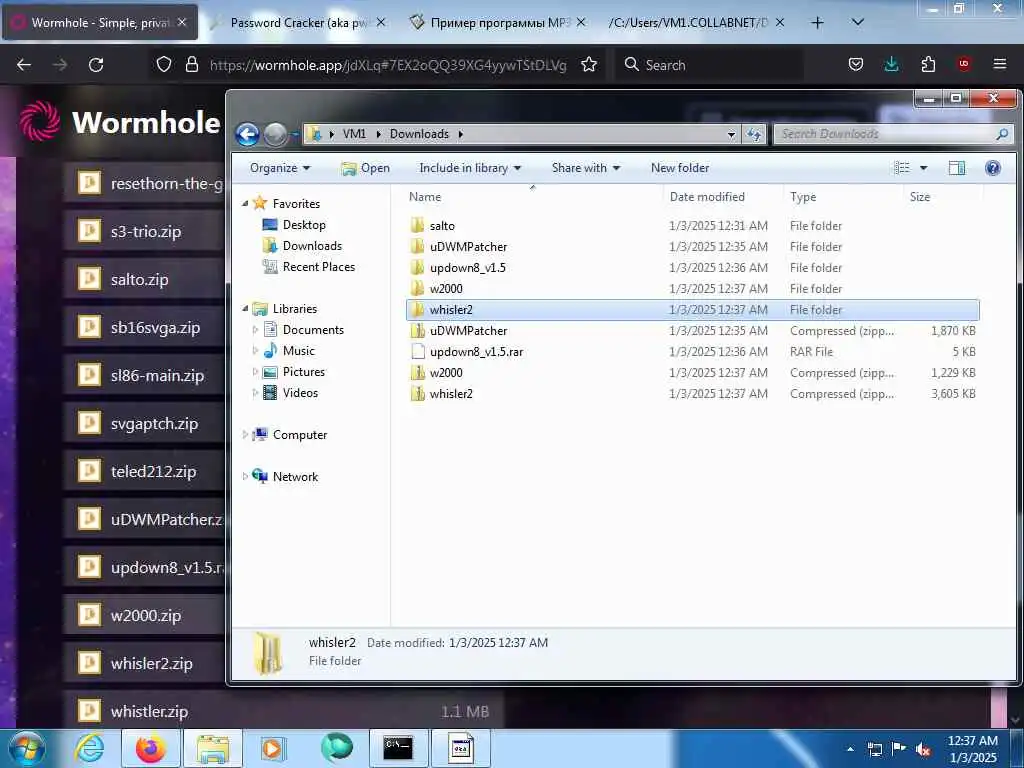Image resolution: width=1024 pixels, height=768 pixels.
Task: Select the whisler2 compressed zip file
Action: 692,393
